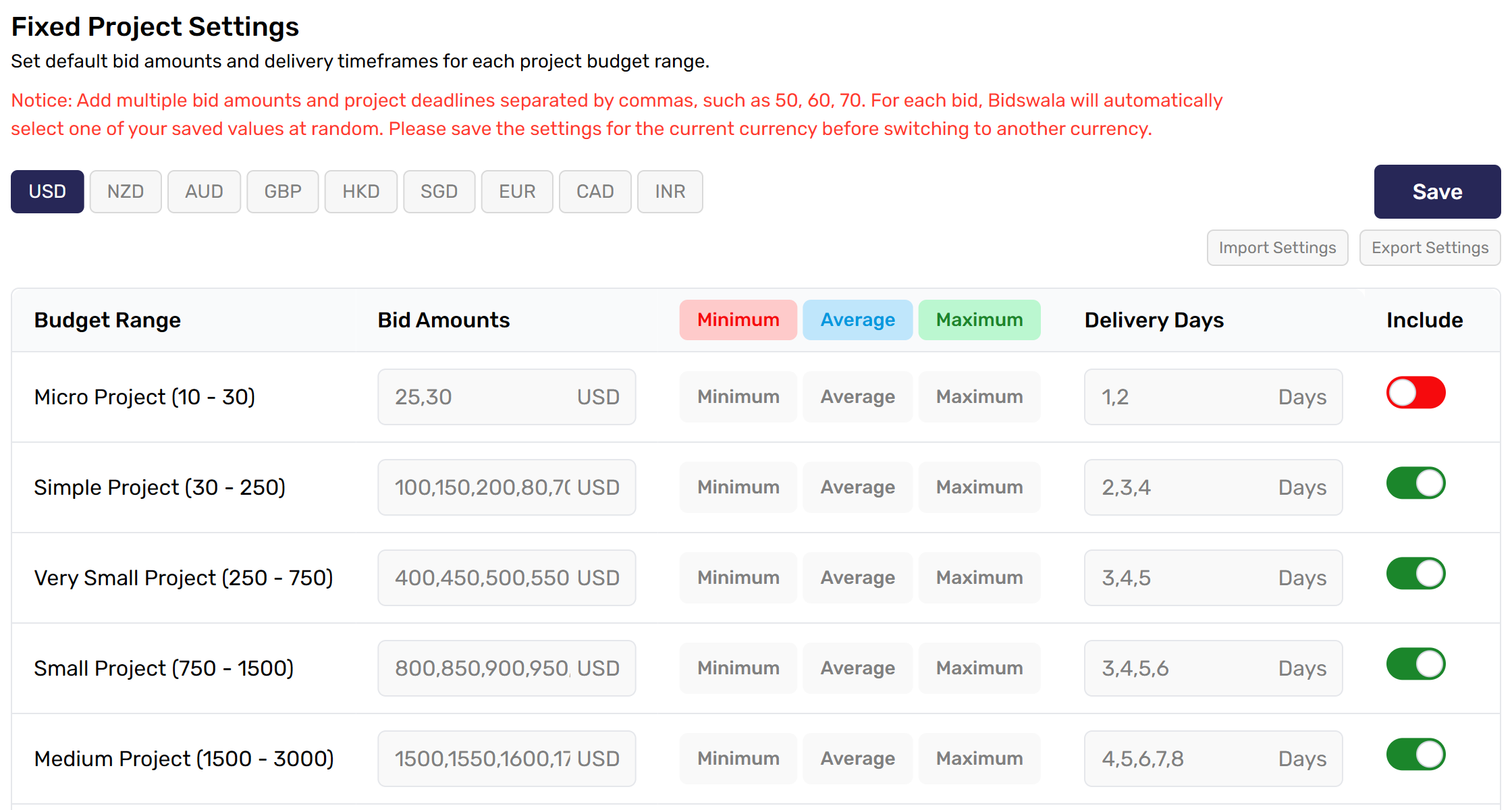This screenshot has width=1512, height=810.
Task: Open the INR currency tab
Action: [670, 192]
